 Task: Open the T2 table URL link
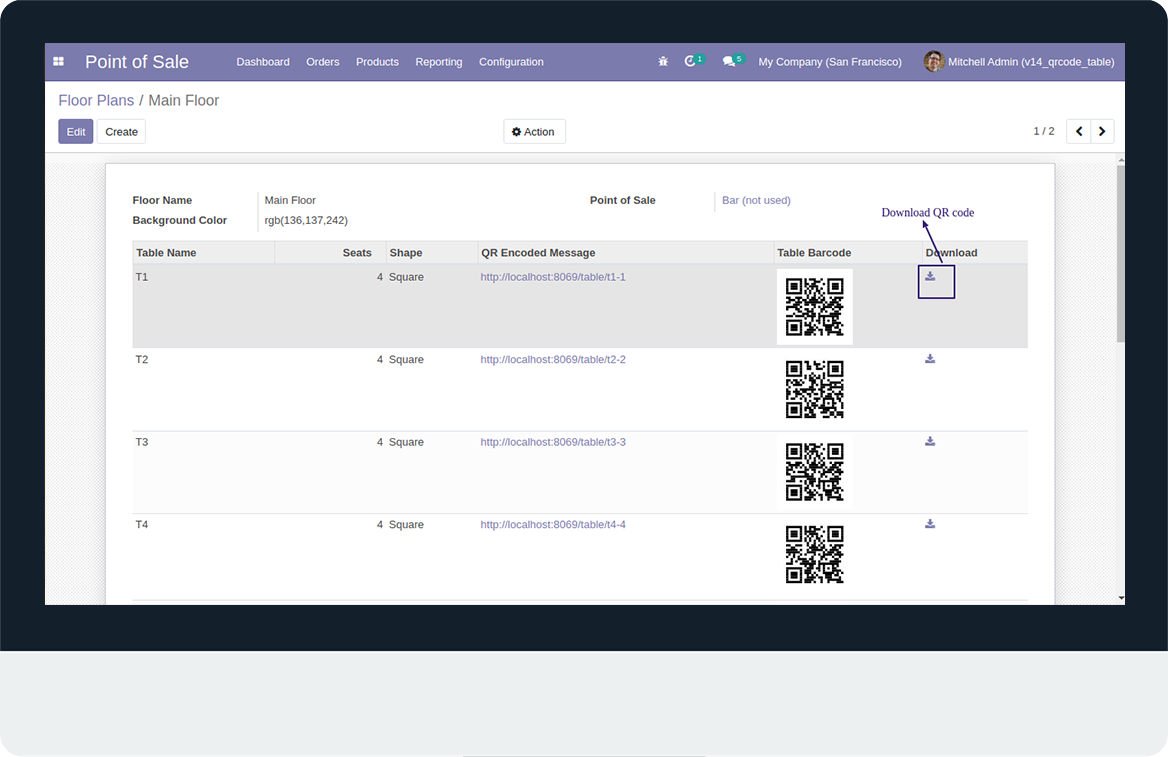point(553,360)
